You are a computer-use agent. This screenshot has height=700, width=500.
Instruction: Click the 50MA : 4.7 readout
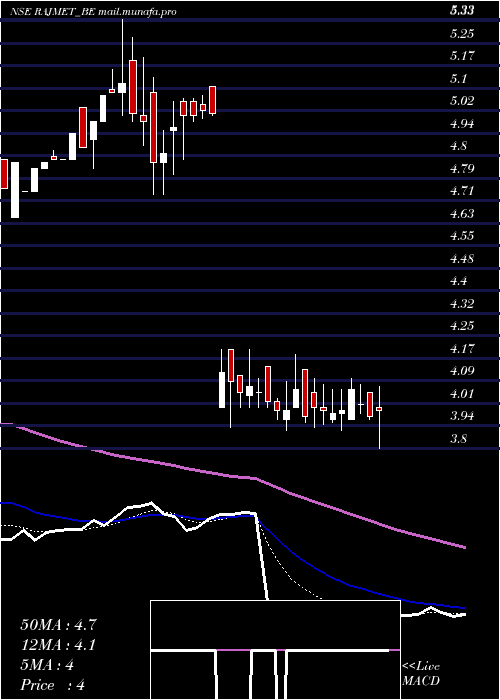[x=58, y=625]
